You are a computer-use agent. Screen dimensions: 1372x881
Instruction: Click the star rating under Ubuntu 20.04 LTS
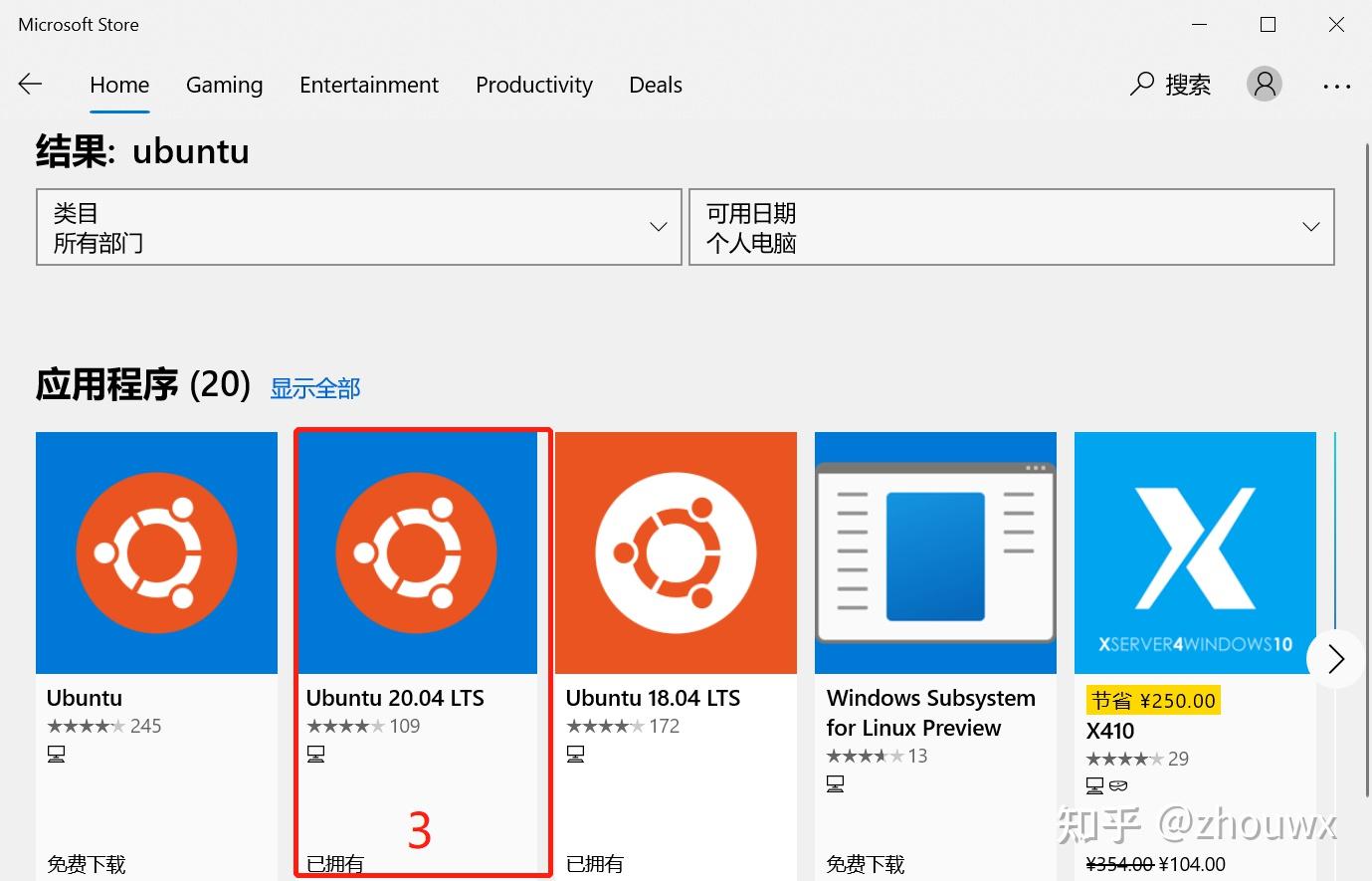tap(347, 726)
